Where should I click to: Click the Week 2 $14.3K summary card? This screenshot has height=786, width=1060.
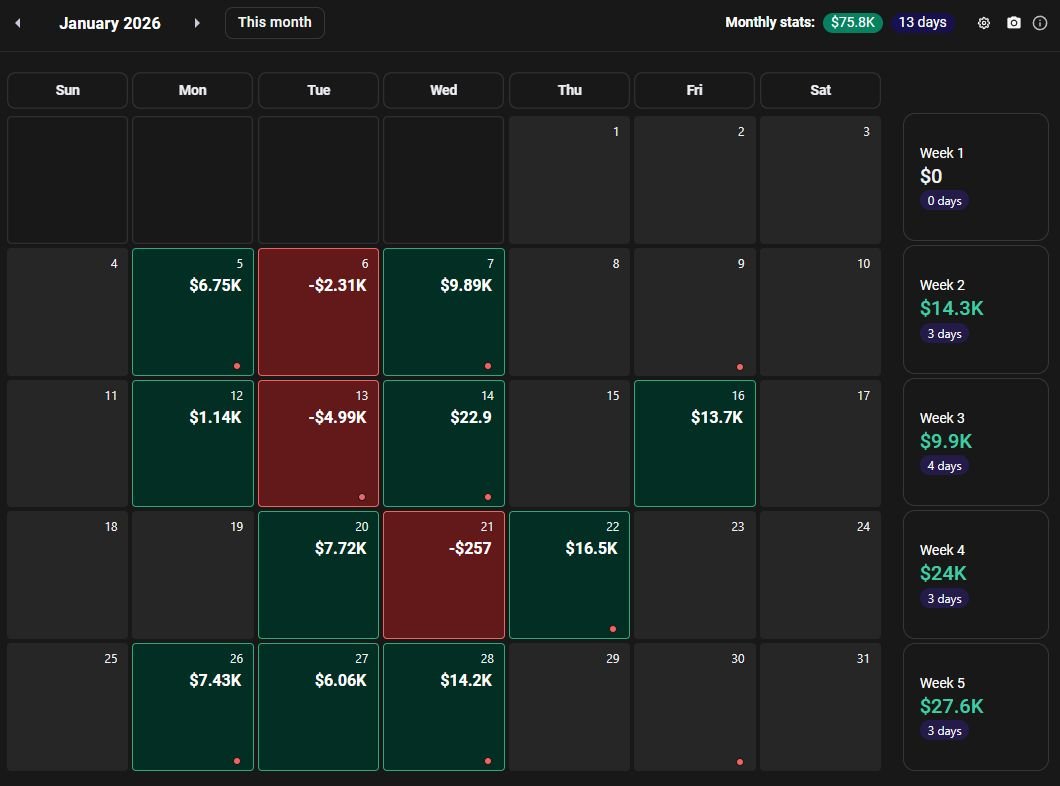tap(975, 310)
